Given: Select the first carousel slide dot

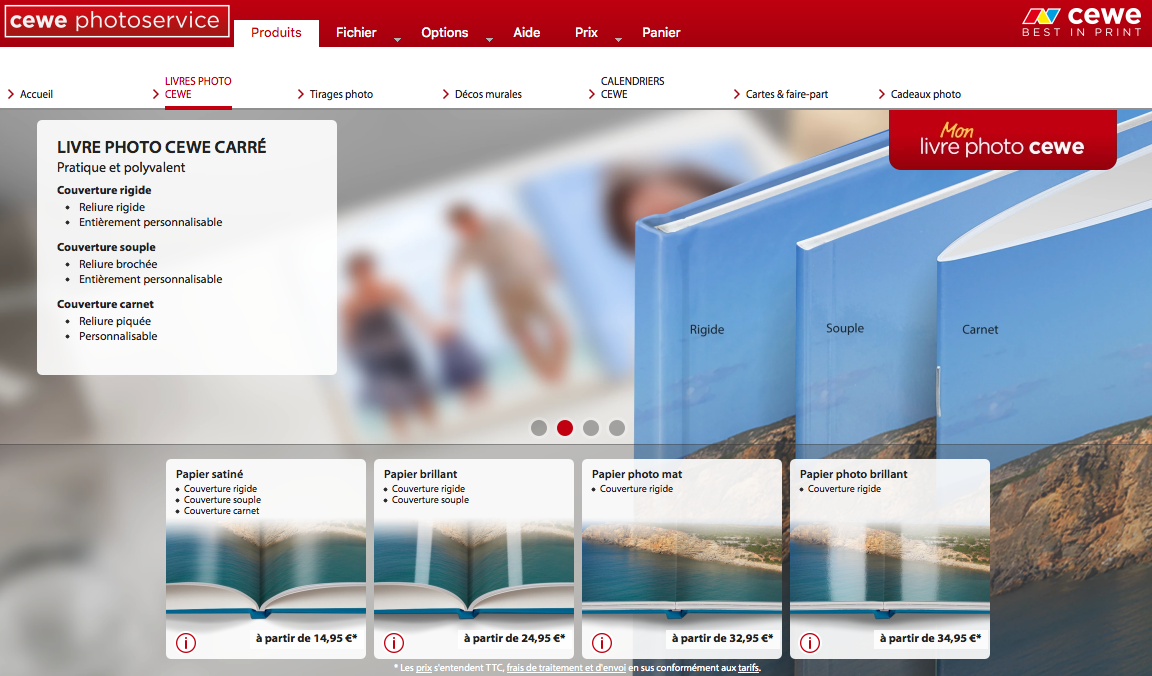Looking at the screenshot, I should pos(539,428).
